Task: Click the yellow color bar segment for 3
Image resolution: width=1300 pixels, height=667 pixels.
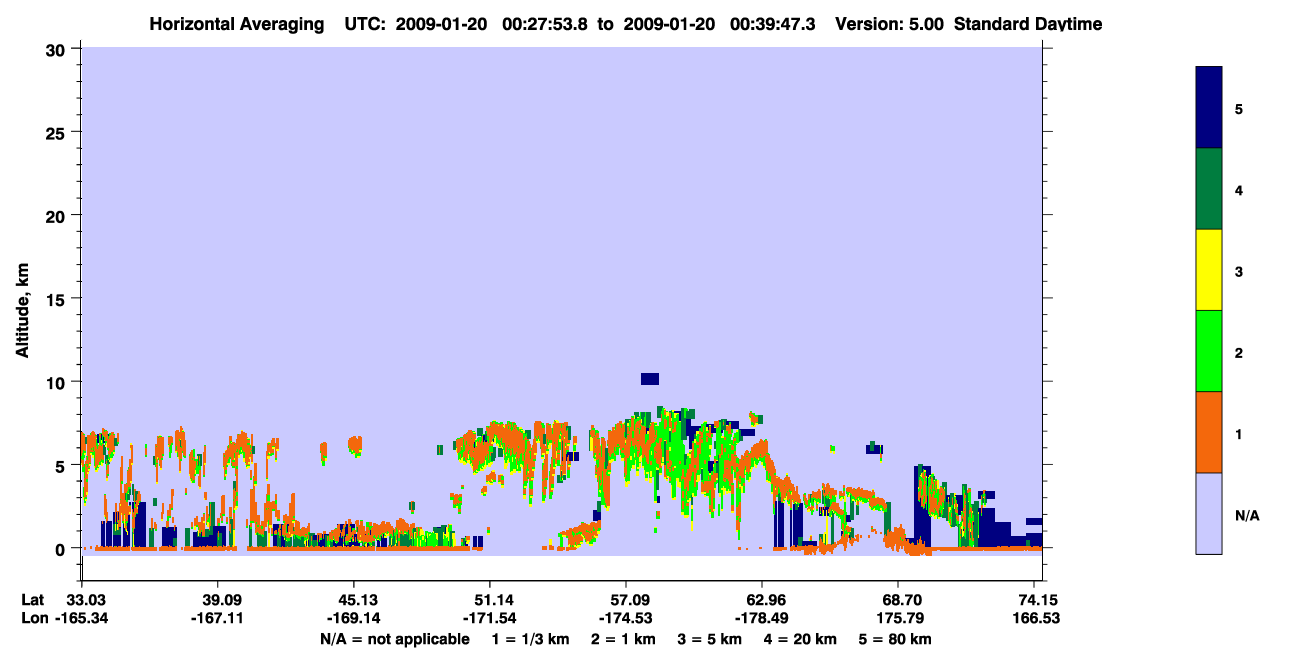Action: 1209,270
